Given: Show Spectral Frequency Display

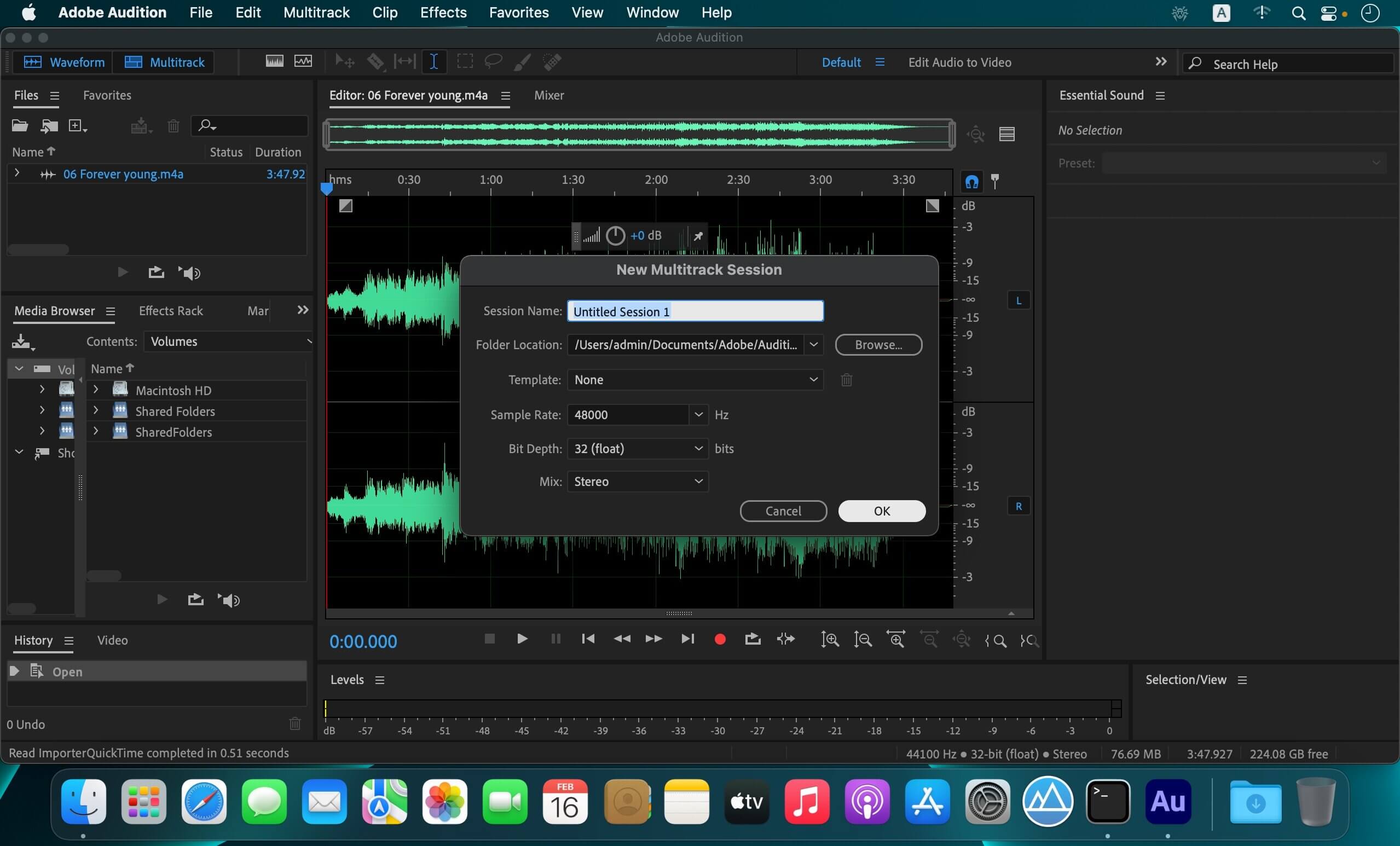Looking at the screenshot, I should coord(274,61).
